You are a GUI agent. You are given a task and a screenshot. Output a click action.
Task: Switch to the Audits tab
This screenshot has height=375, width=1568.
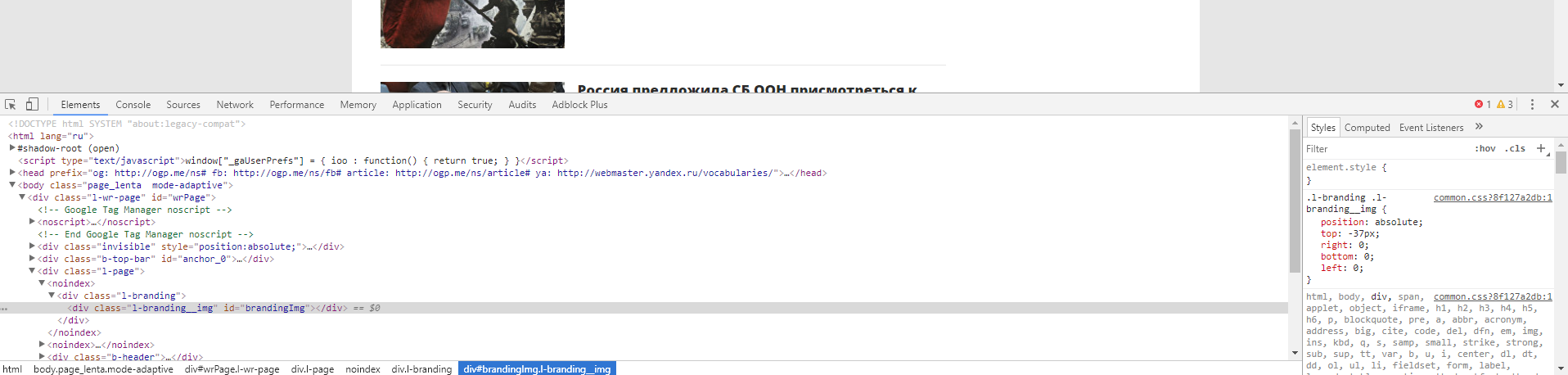pos(522,105)
